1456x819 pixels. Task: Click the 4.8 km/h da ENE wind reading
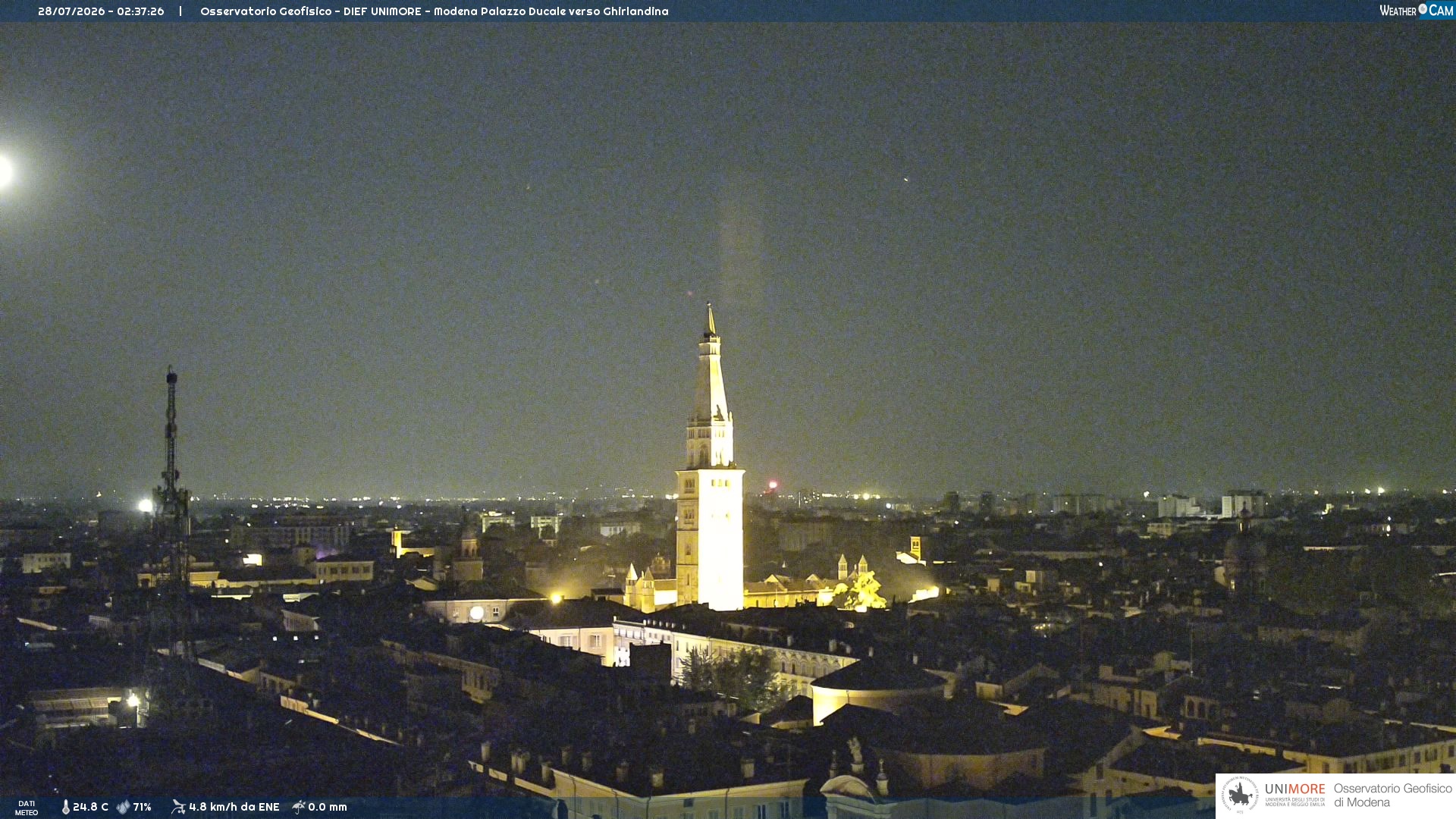click(x=234, y=807)
